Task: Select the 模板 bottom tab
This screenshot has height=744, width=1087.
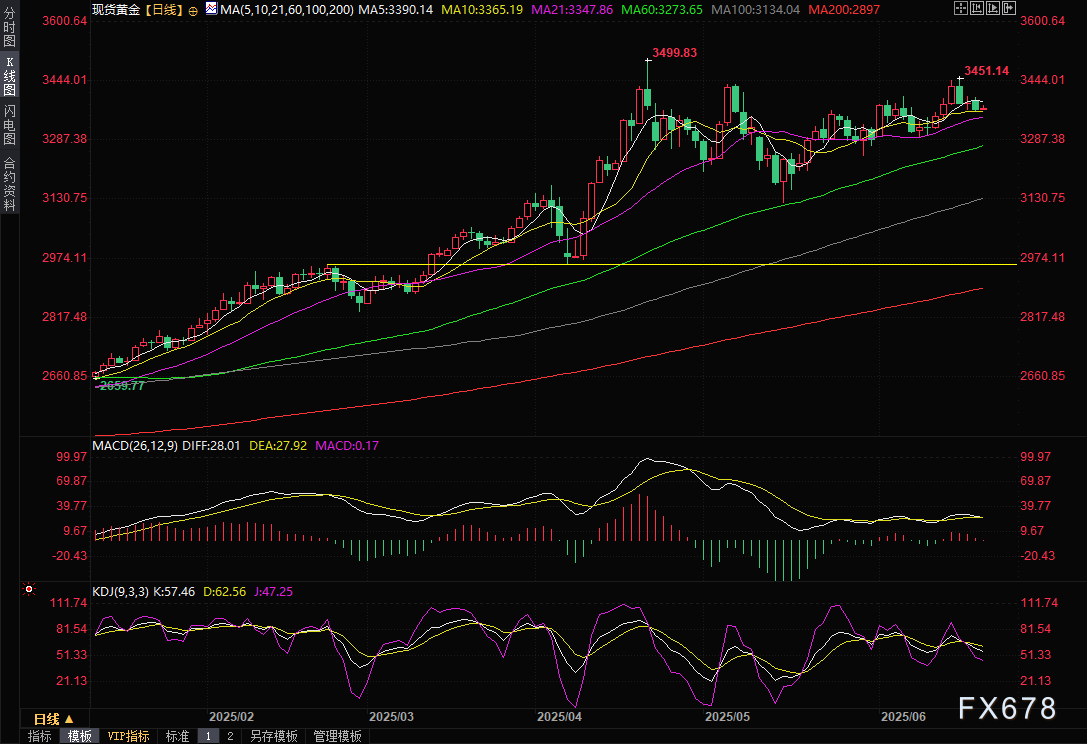Action: coord(79,736)
